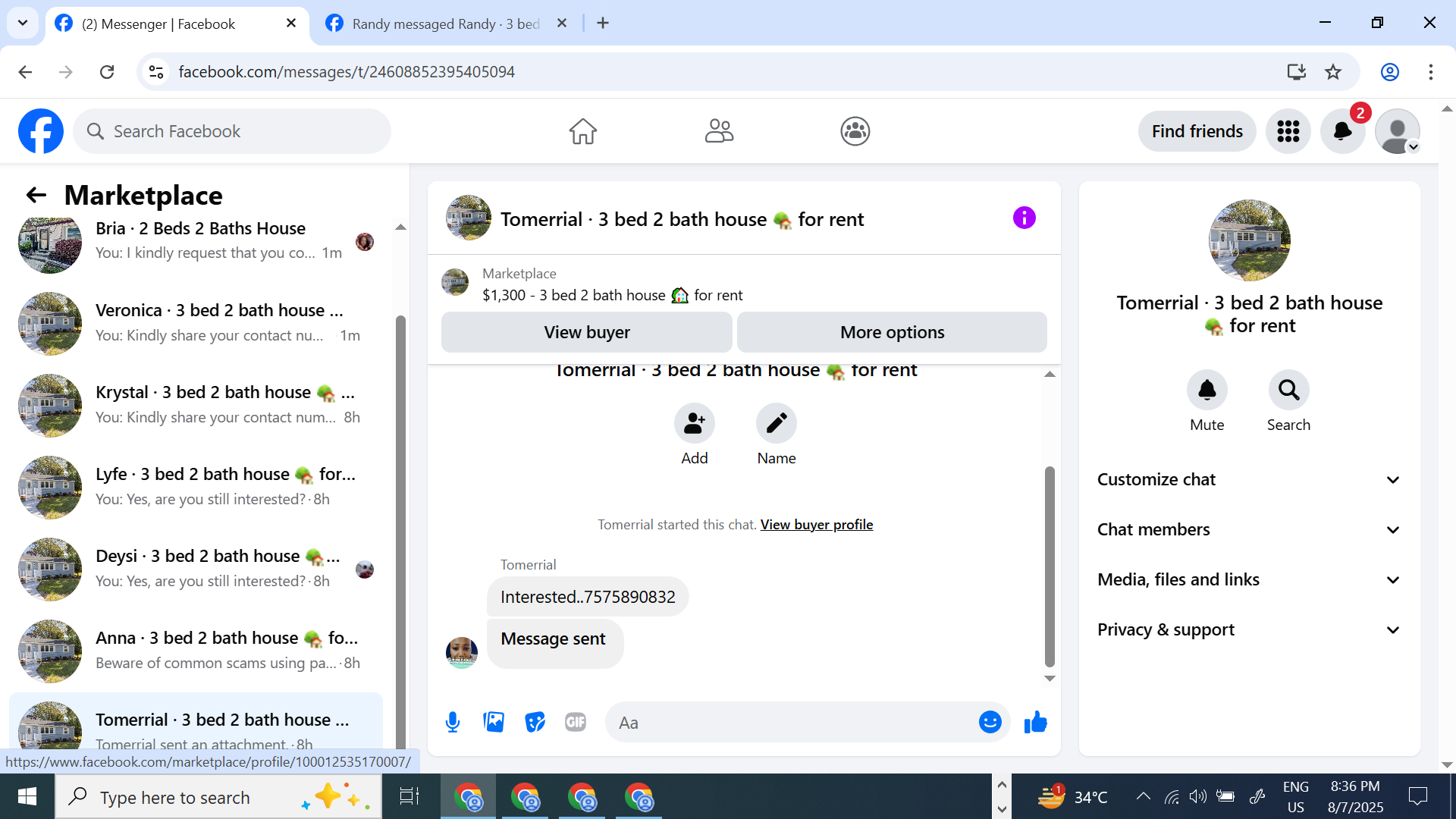Go back to the previous page
This screenshot has height=819, width=1456.
click(x=25, y=72)
